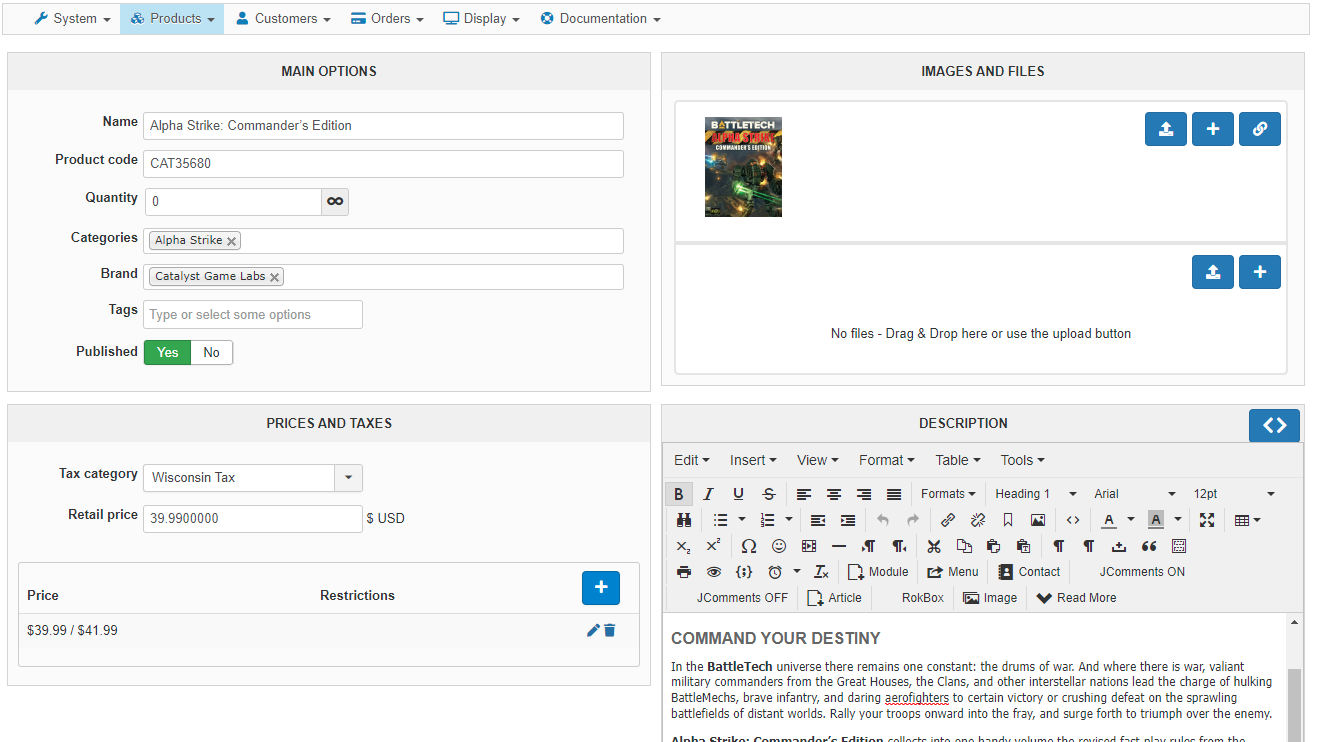Viewport: 1317px width, 742px height.
Task: Expand the bullet list style arrow
Action: [x=742, y=520]
